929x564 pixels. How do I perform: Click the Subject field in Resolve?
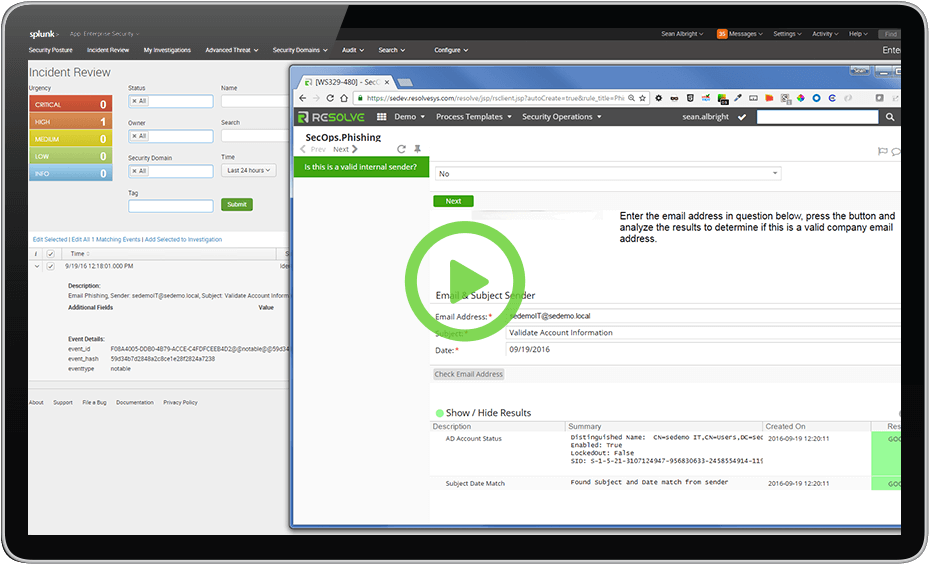[x=703, y=333]
